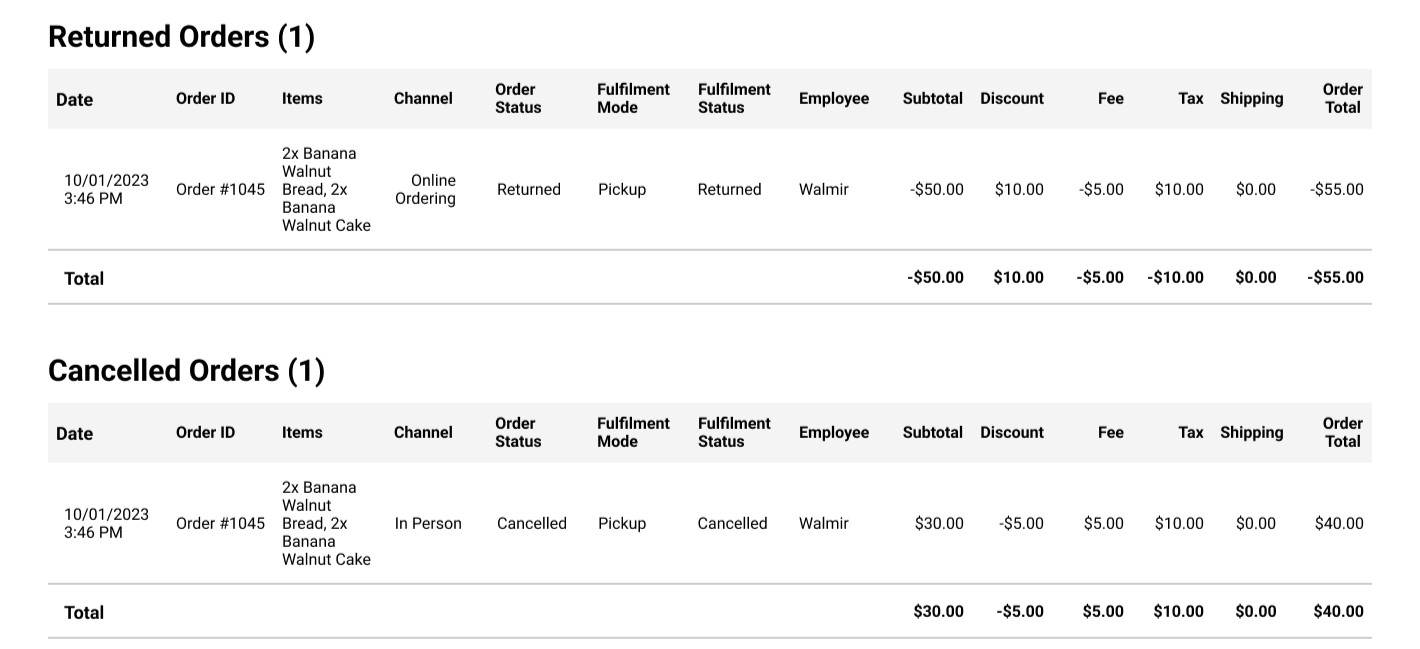The image size is (1420, 649).
Task: Open Order #1045 in Returned Orders table
Action: (x=220, y=190)
